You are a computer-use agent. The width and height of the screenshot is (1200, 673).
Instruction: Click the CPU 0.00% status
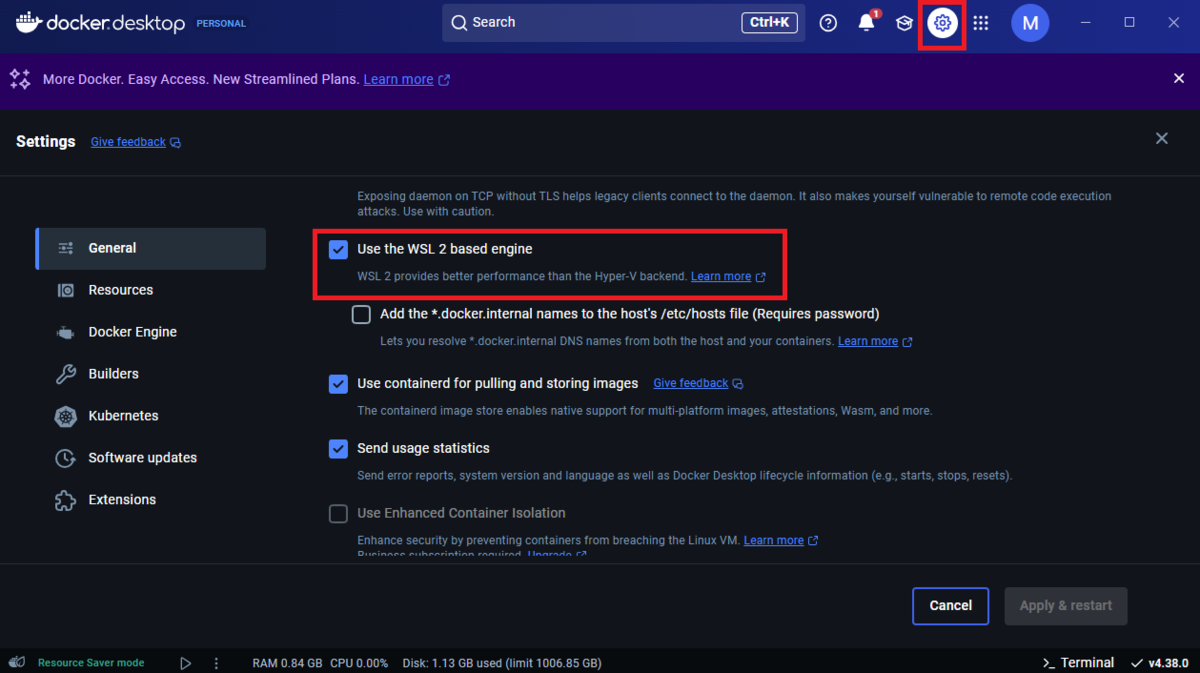click(358, 663)
